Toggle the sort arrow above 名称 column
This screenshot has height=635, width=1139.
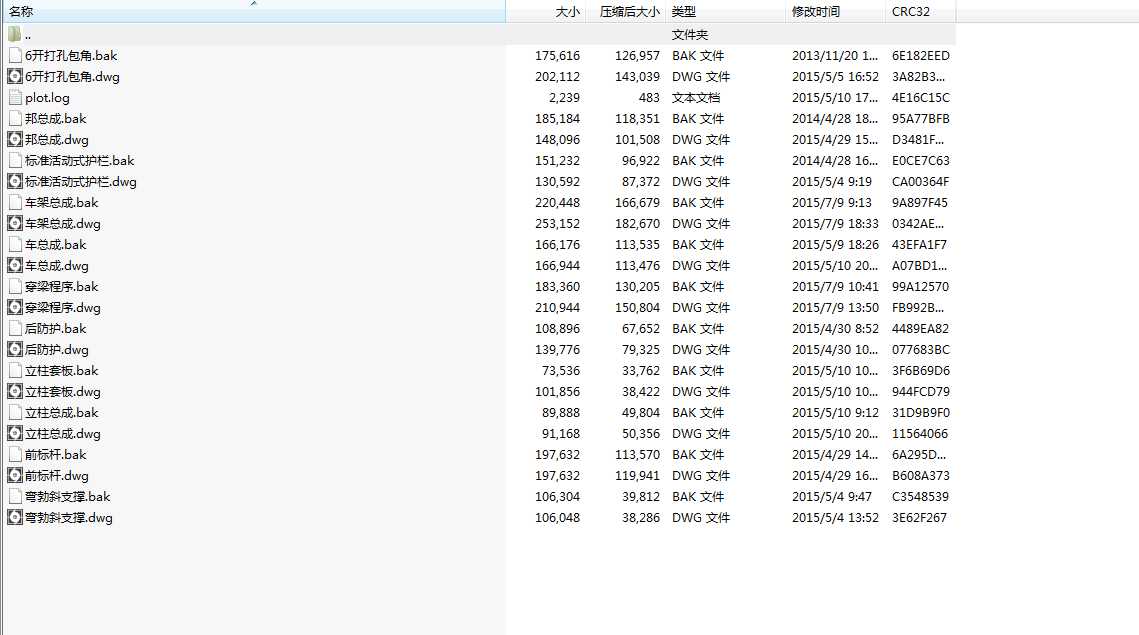point(254,4)
